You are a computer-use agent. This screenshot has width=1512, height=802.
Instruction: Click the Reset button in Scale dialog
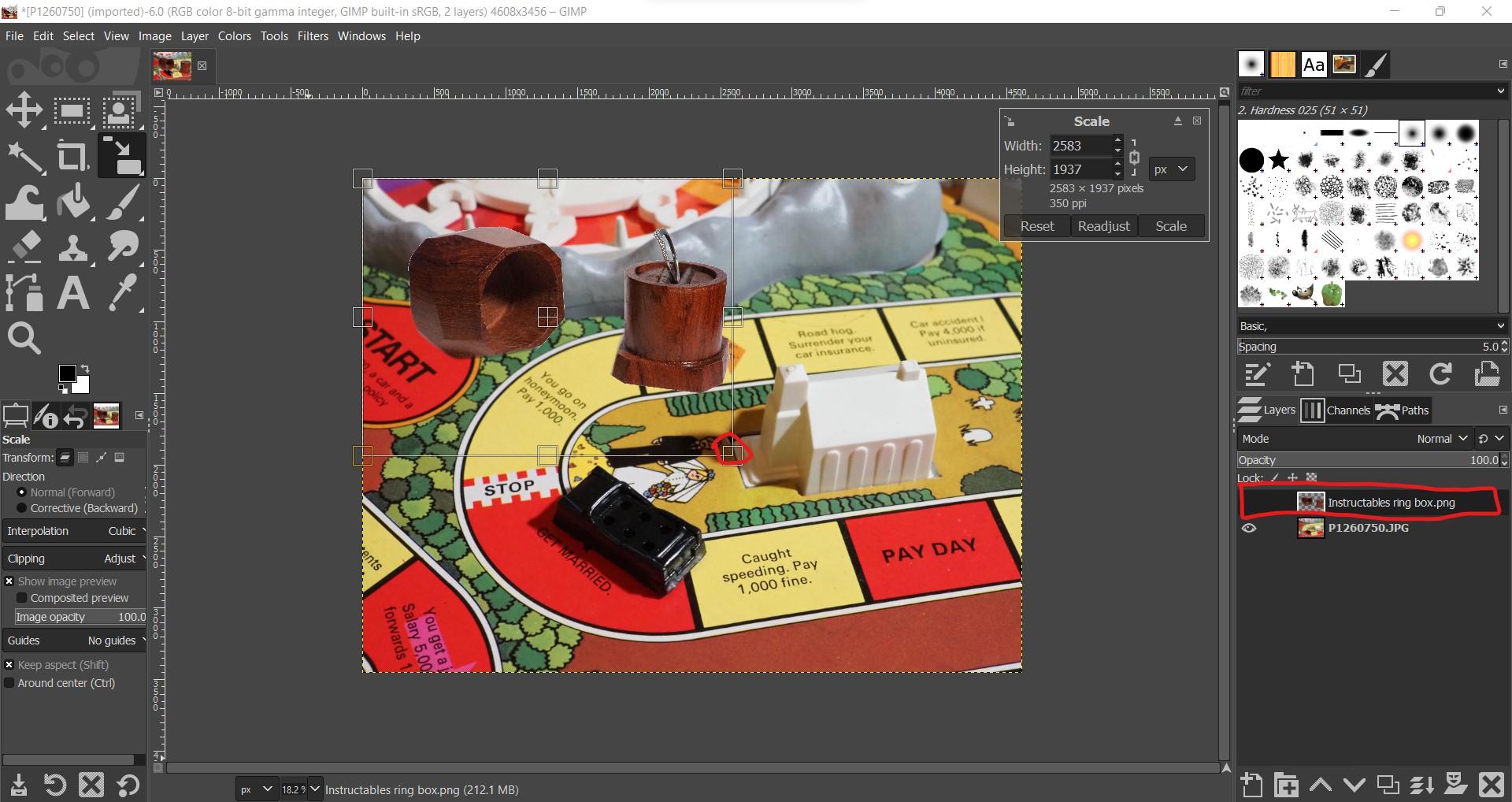pos(1037,226)
